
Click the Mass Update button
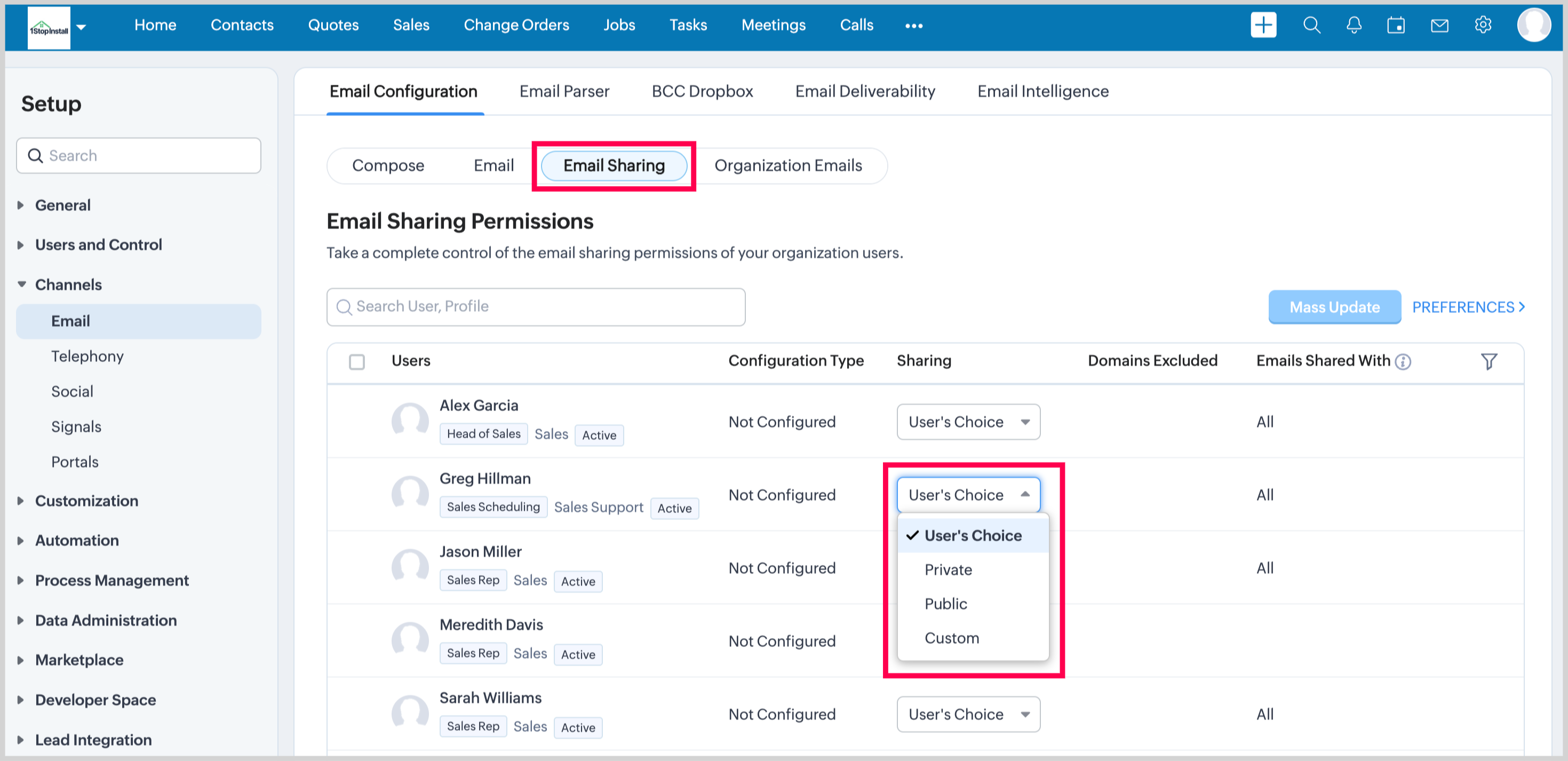pos(1334,307)
